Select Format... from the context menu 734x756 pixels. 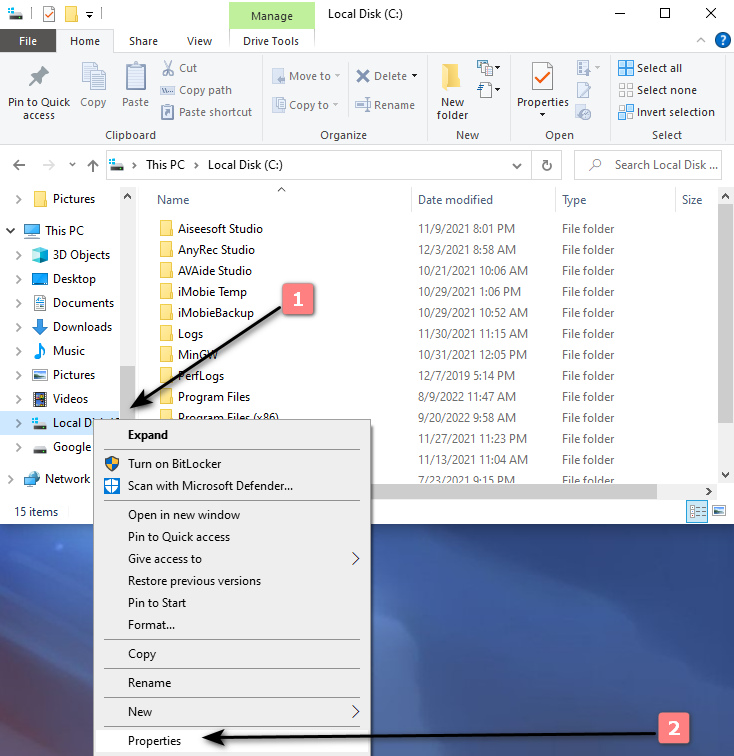point(151,625)
